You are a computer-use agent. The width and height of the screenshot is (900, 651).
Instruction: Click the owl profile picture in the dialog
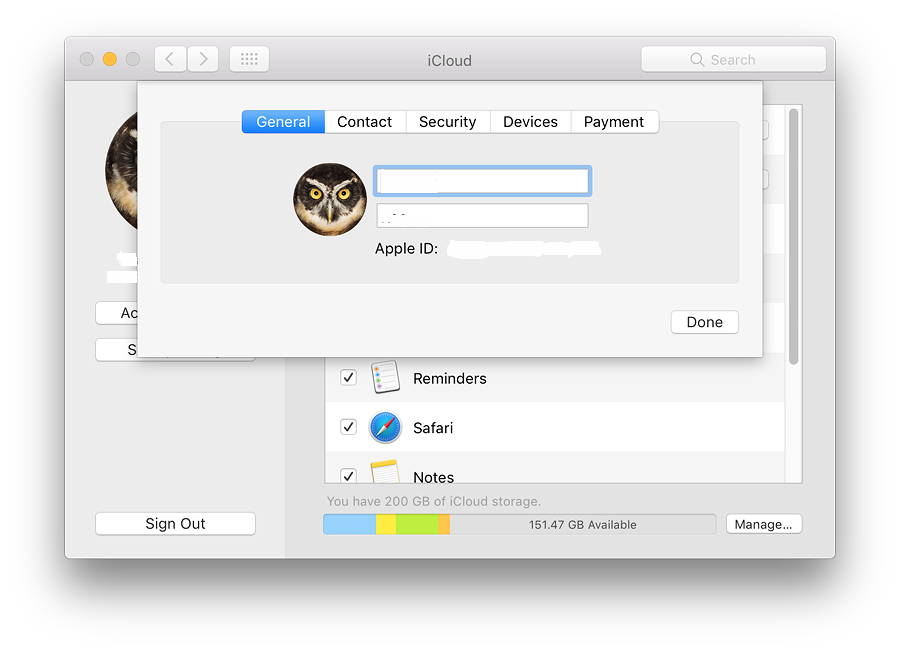329,199
